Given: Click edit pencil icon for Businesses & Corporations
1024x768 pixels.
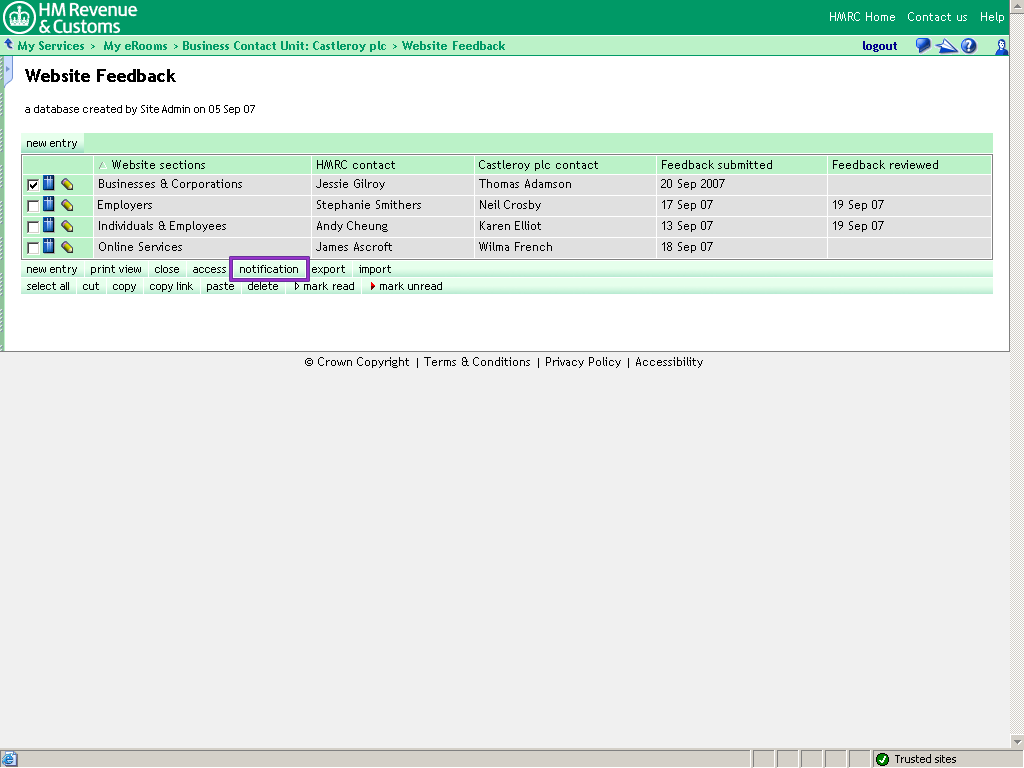Looking at the screenshot, I should point(67,184).
